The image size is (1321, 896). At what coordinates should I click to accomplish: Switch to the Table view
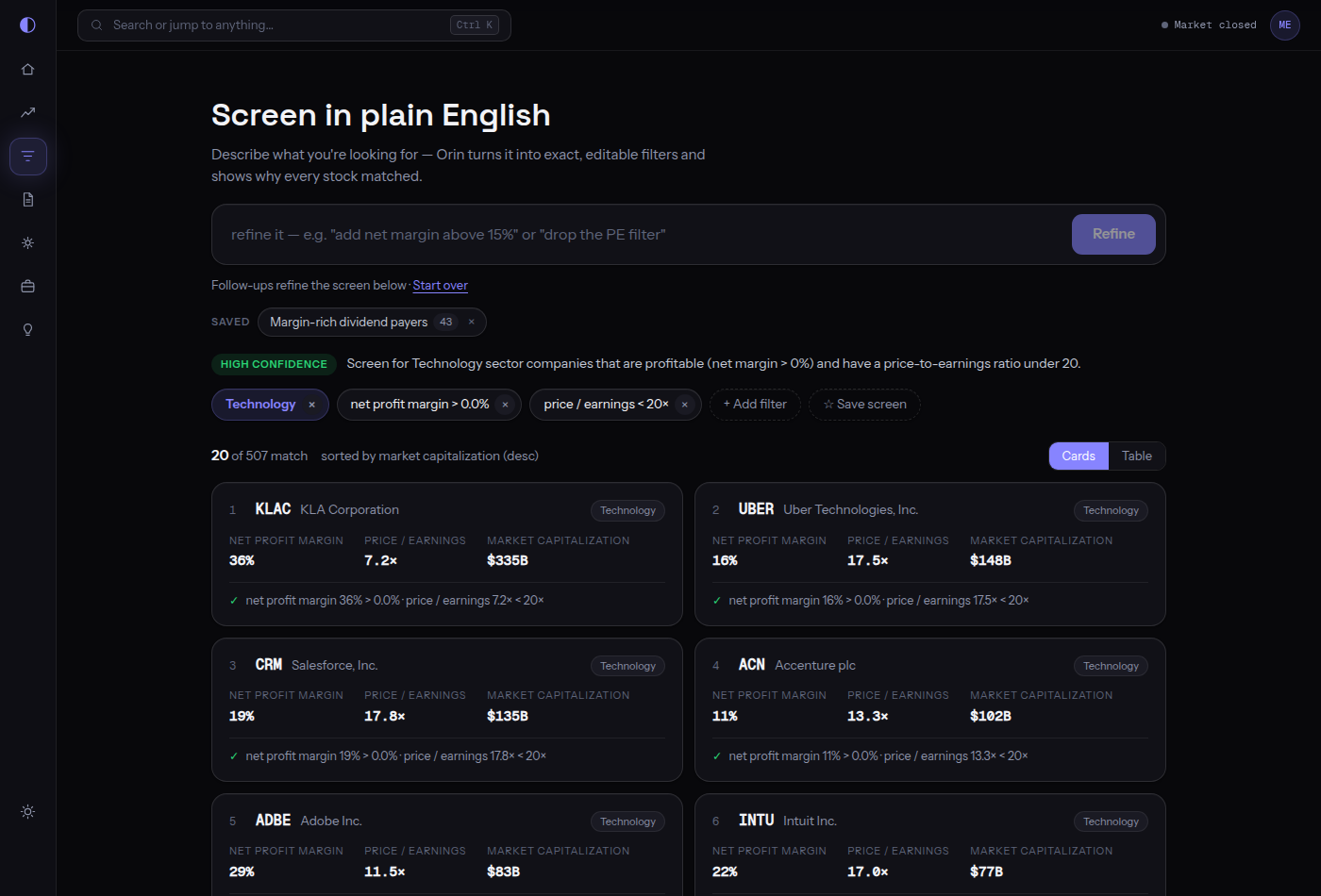[x=1137, y=456]
